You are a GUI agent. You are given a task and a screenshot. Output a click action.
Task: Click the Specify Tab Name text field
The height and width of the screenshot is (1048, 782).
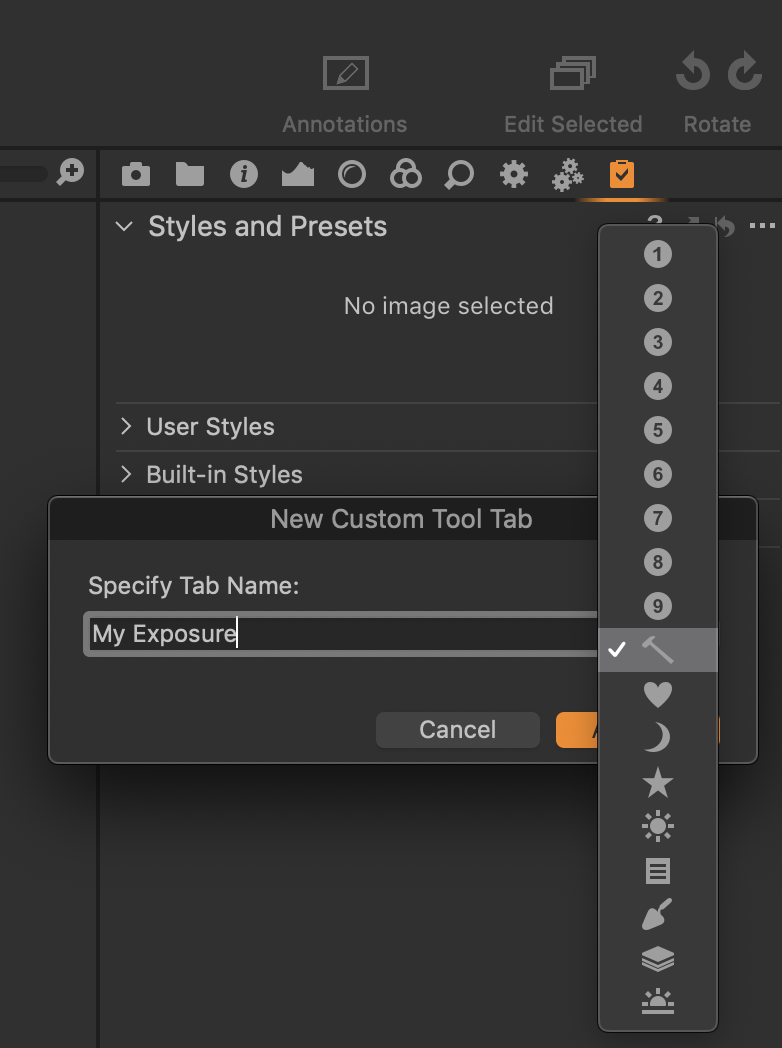tap(340, 634)
